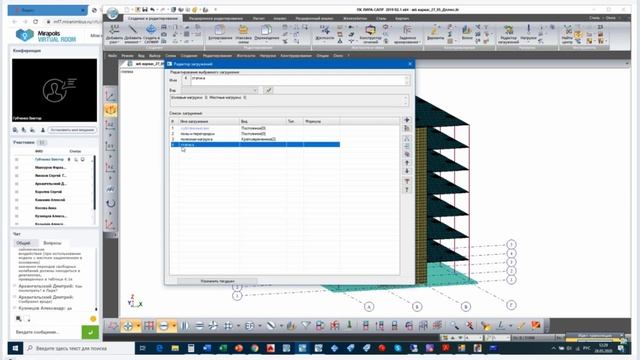Click the stop my broadcast button in conference panel
This screenshot has width=640, height=360.
pos(72,130)
